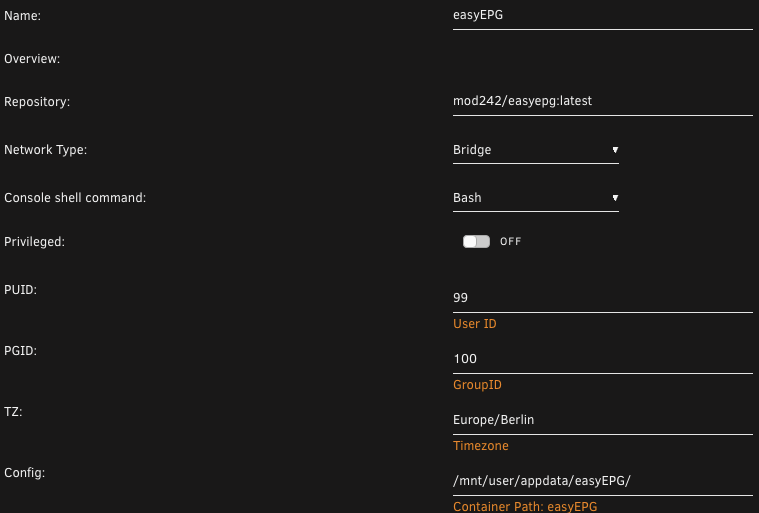Open the Network Type Bridge dropdown
Viewport: 759px width, 513px height.
pyautogui.click(x=535, y=150)
